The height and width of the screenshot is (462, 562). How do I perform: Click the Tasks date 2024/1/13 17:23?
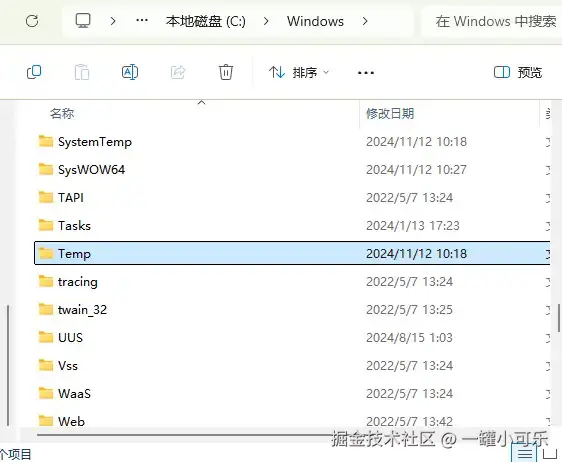[413, 226]
